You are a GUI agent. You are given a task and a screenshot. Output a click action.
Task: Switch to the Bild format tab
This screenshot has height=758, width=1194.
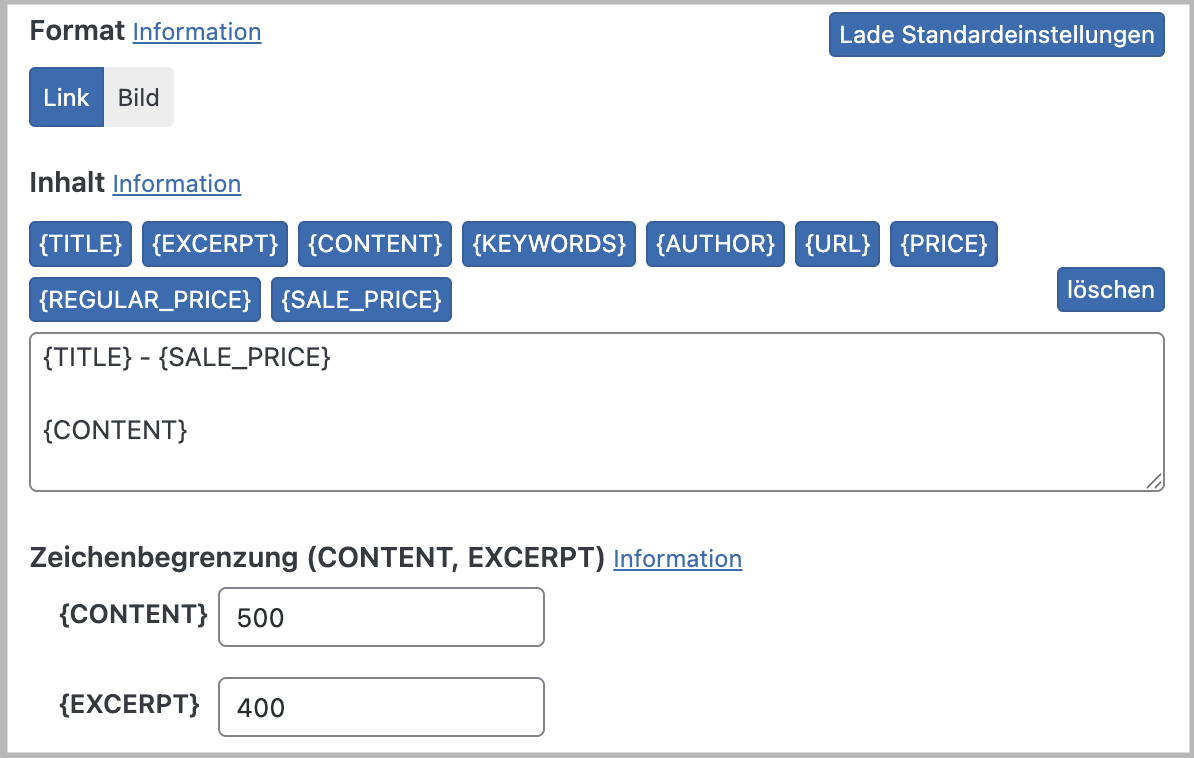pyautogui.click(x=138, y=97)
